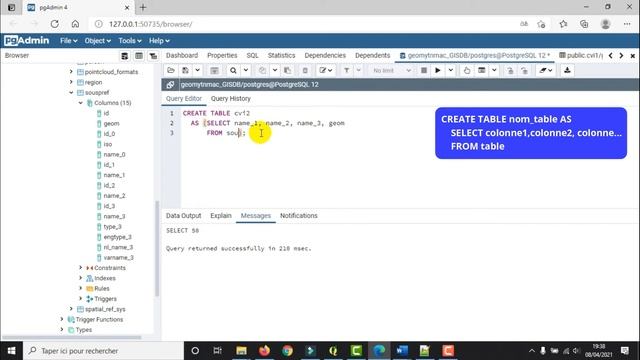Select the geom column in tree
640x360 pixels.
pyautogui.click(x=111, y=124)
